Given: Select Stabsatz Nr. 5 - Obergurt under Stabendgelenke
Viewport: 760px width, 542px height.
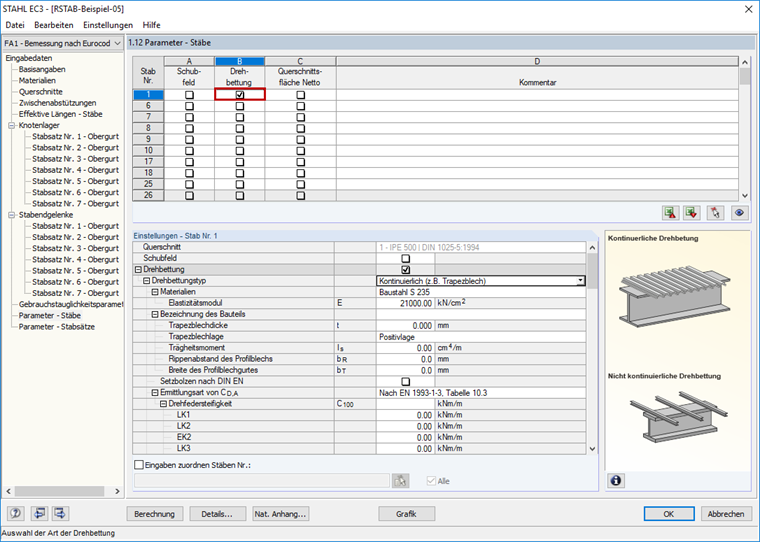Looking at the screenshot, I should point(76,271).
